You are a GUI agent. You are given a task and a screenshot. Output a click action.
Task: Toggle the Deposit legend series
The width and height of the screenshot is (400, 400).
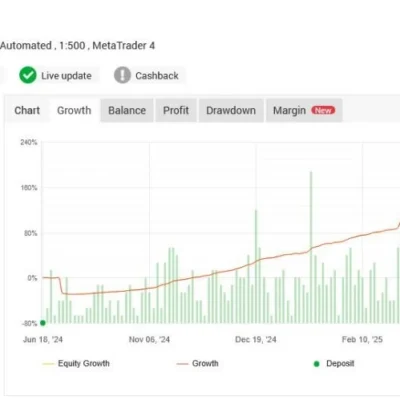point(334,363)
